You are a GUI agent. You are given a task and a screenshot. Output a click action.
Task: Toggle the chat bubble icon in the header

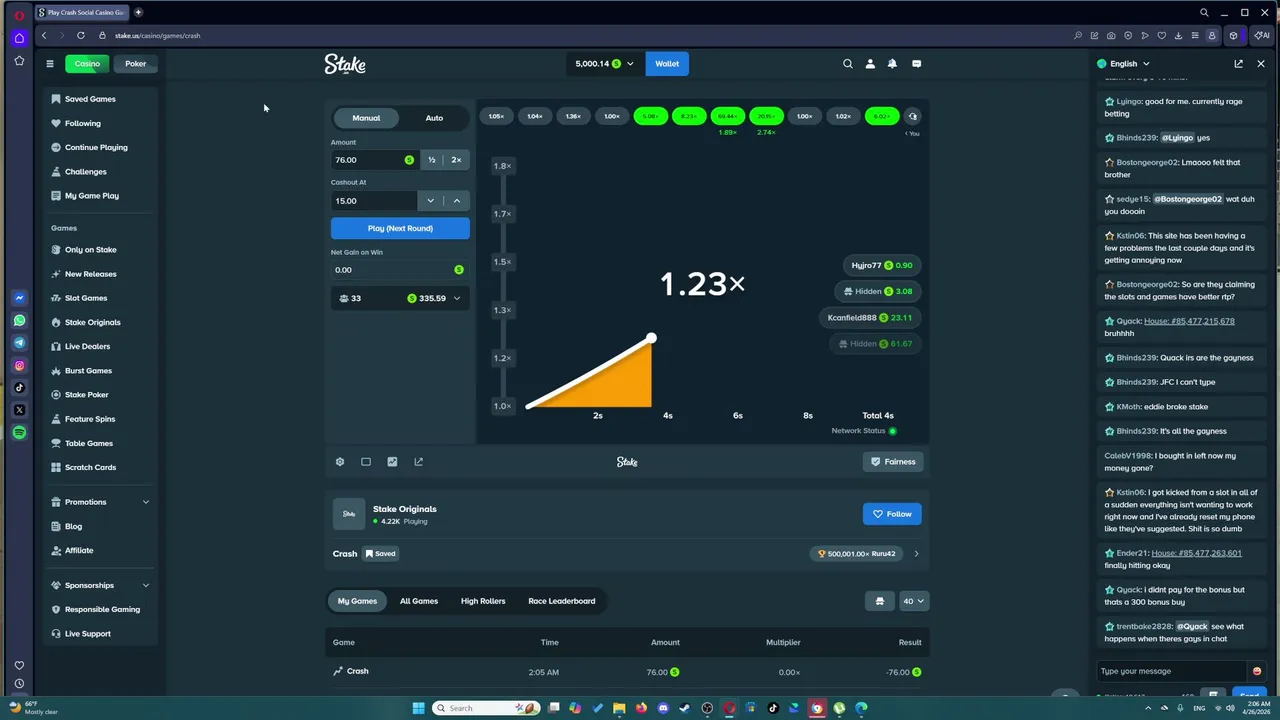click(x=916, y=64)
